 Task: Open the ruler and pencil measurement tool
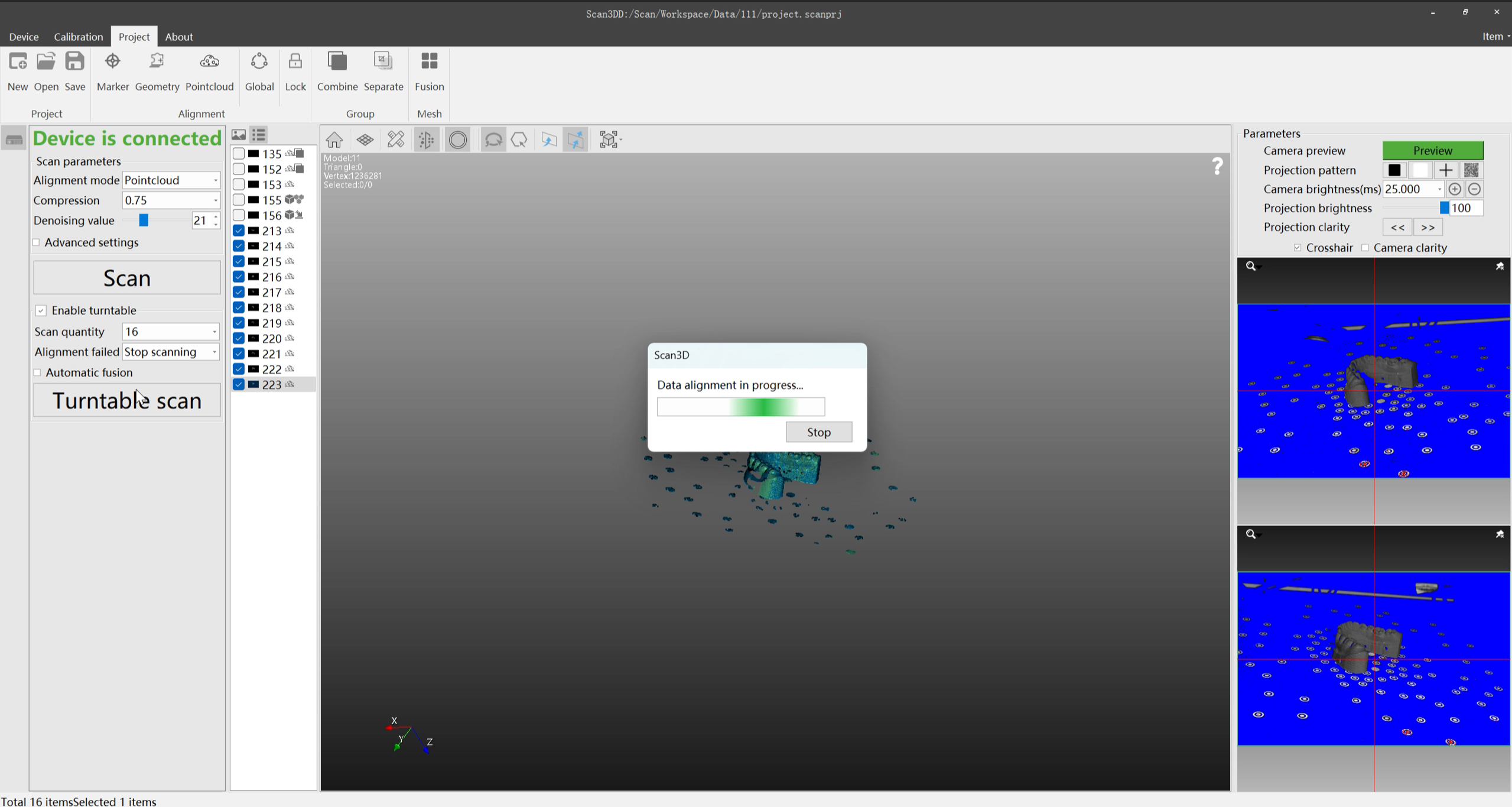[396, 140]
